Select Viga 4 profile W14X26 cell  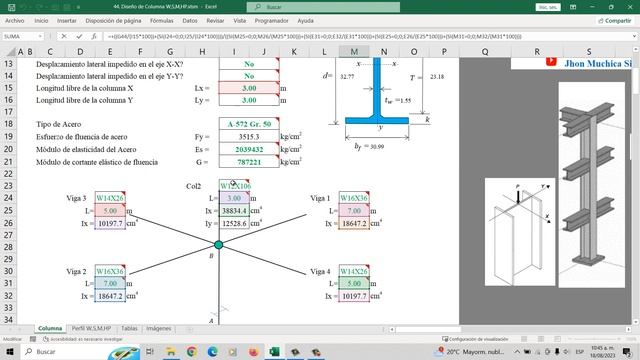(354, 271)
